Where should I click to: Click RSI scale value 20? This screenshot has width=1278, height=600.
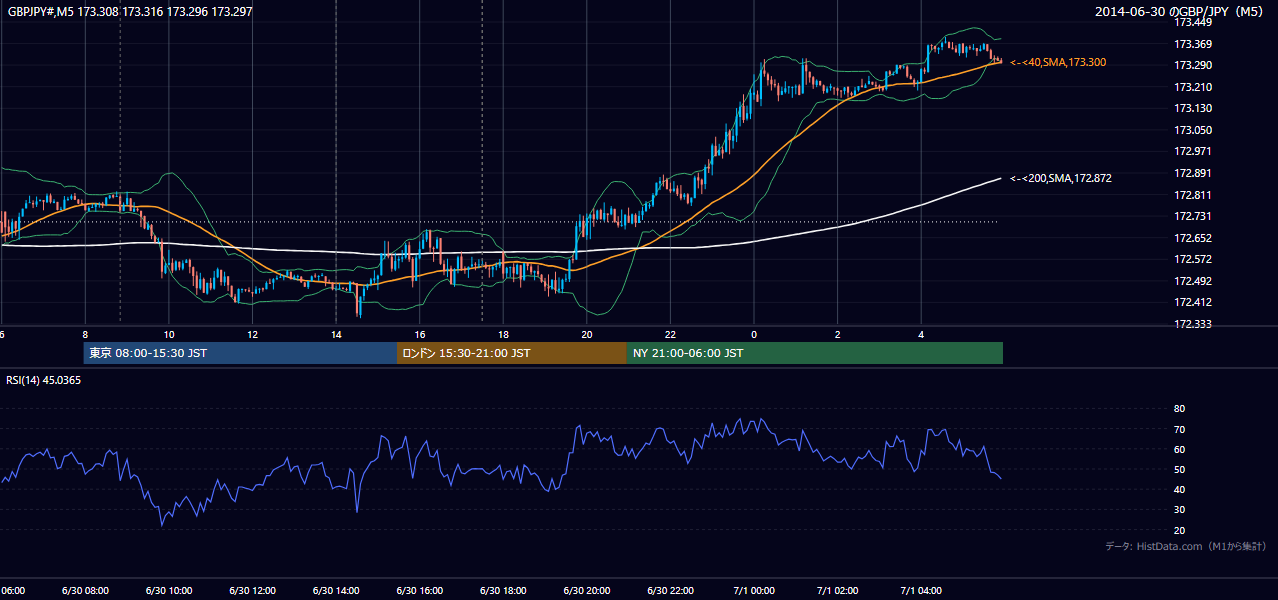[1180, 530]
